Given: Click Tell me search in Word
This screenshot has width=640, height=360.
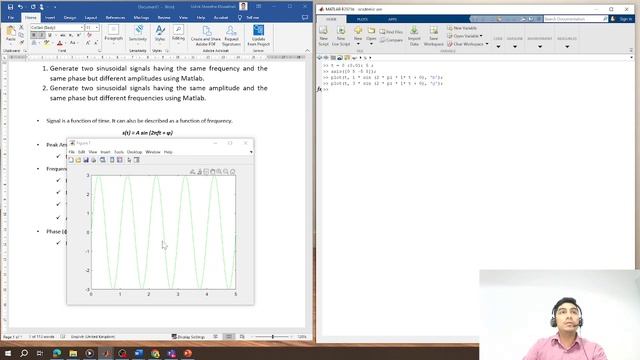Looking at the screenshot, I should (252, 18).
